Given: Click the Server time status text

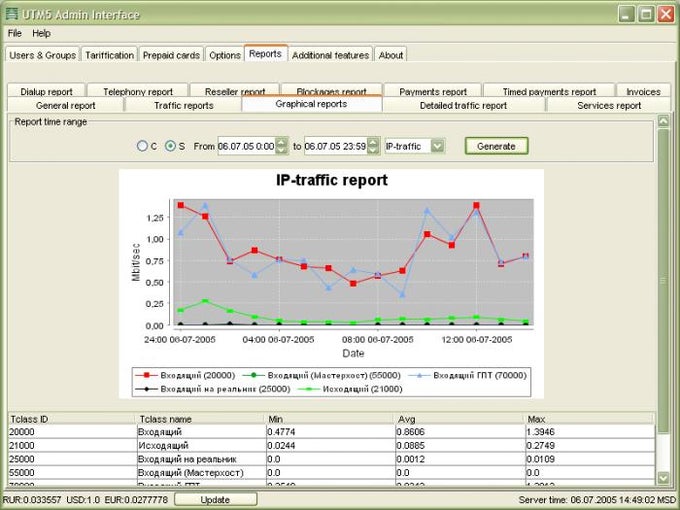Looking at the screenshot, I should [598, 500].
